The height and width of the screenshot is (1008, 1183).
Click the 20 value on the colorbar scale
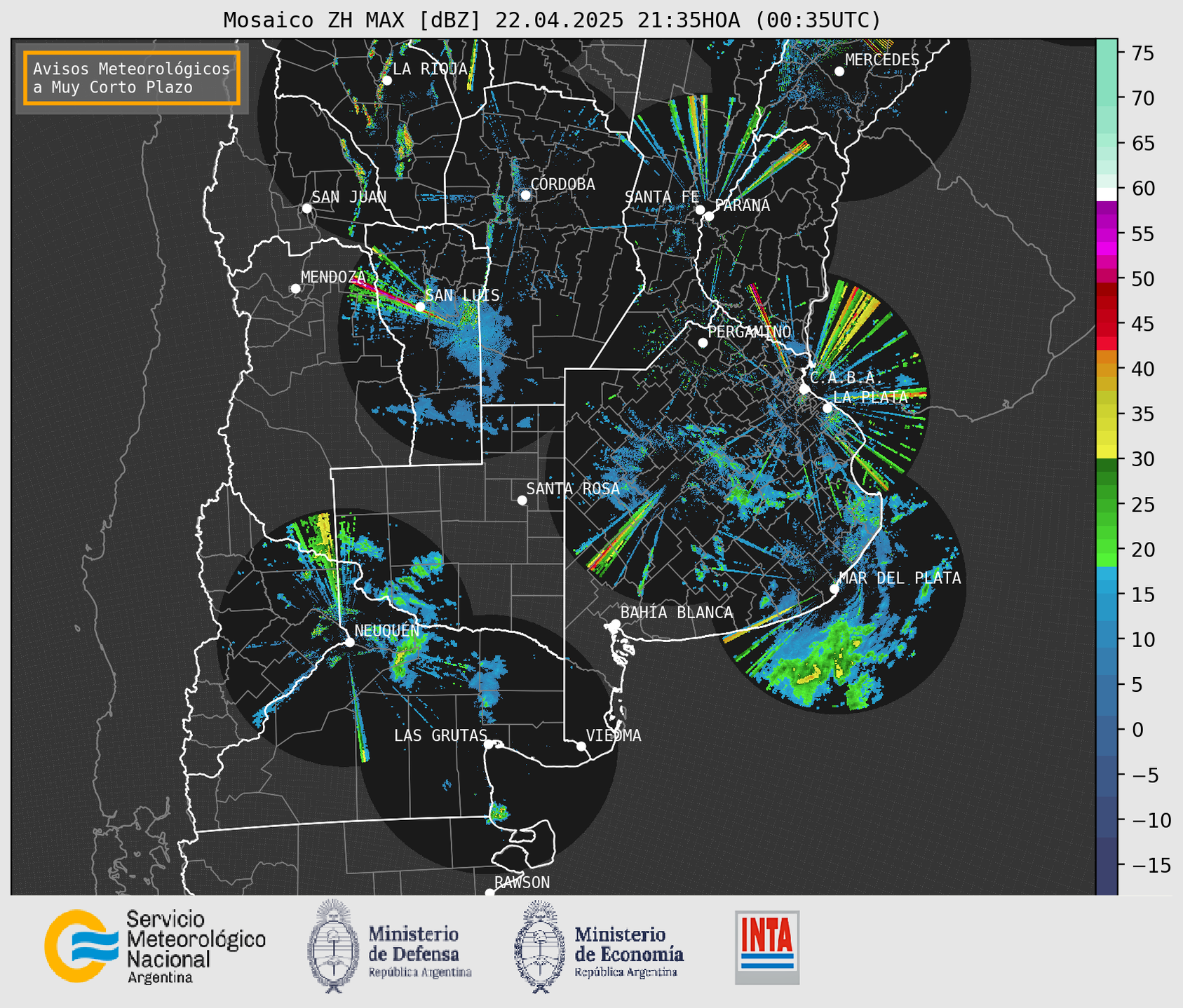coord(1142,550)
